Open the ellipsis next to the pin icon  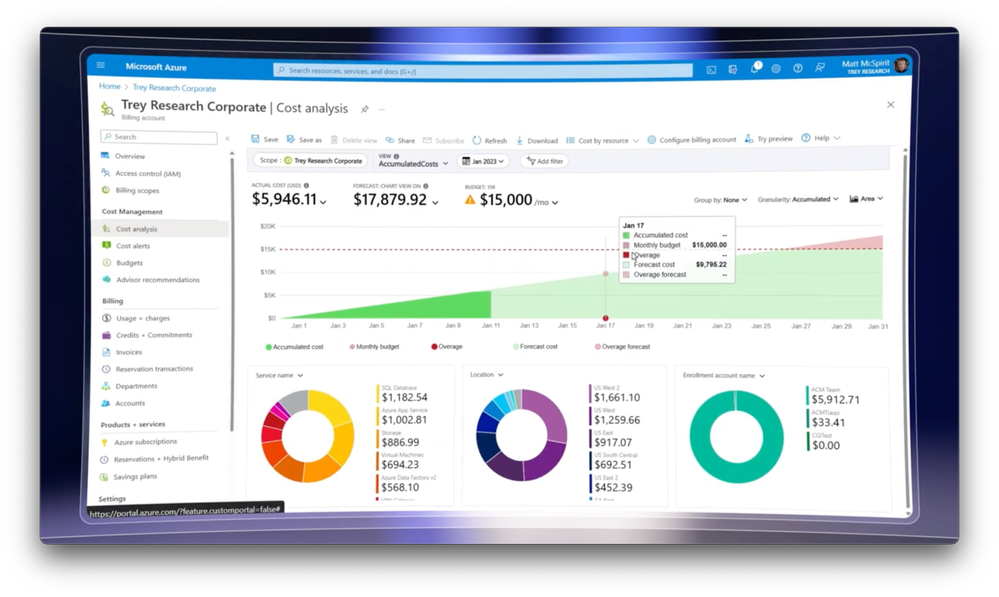coord(382,109)
